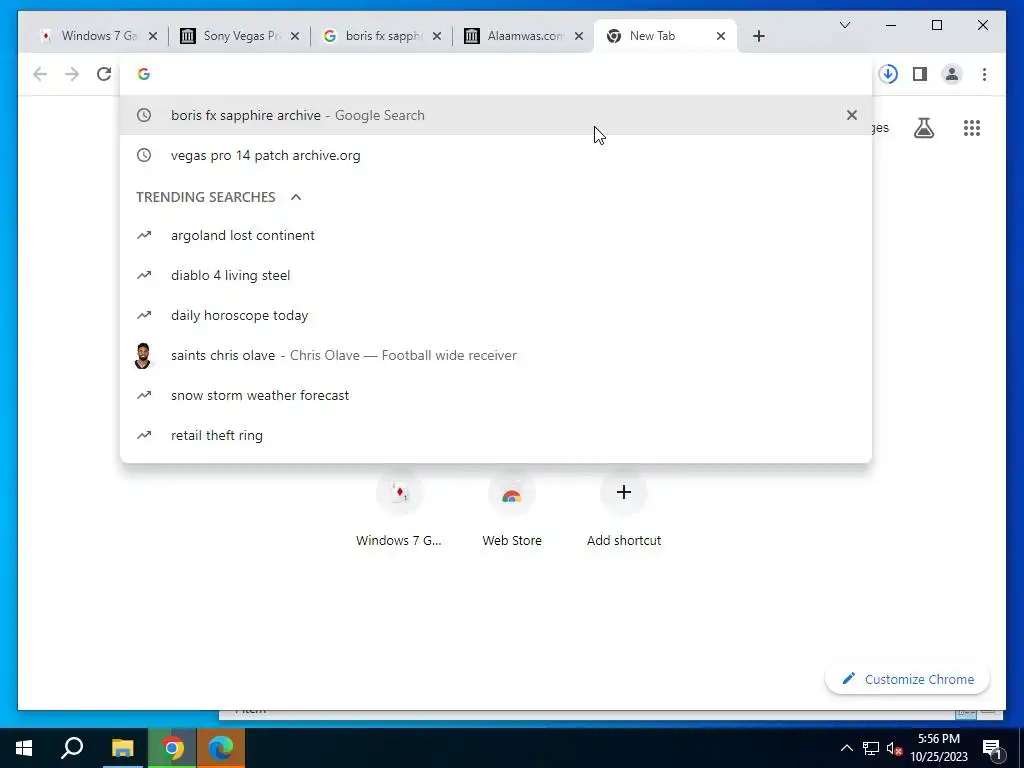The height and width of the screenshot is (768, 1024).
Task: Open the muted volume tray icon
Action: tap(895, 748)
